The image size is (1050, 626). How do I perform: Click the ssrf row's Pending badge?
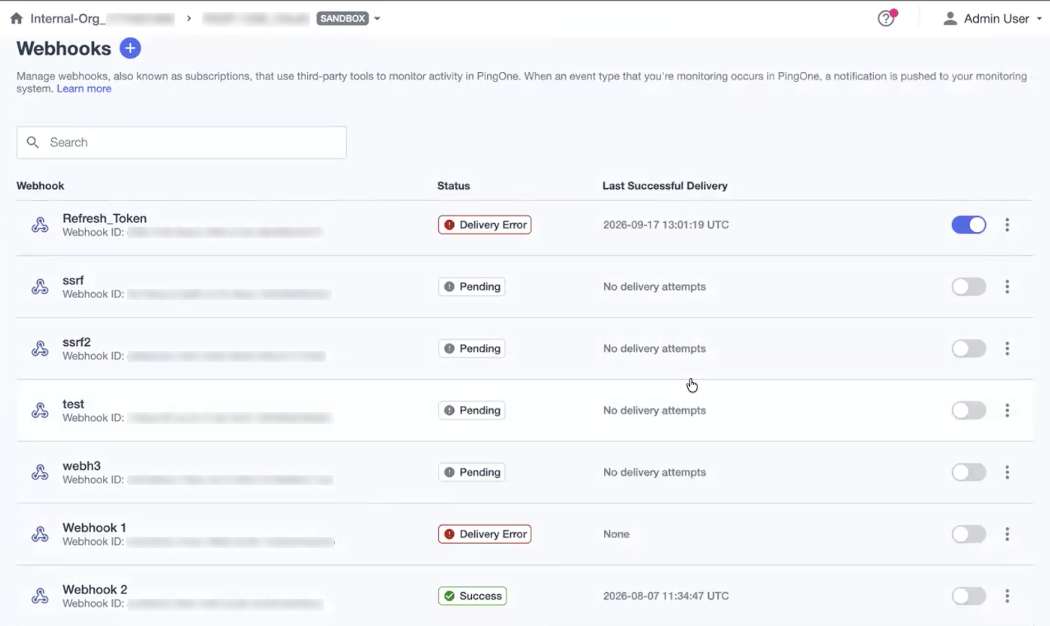pos(472,287)
